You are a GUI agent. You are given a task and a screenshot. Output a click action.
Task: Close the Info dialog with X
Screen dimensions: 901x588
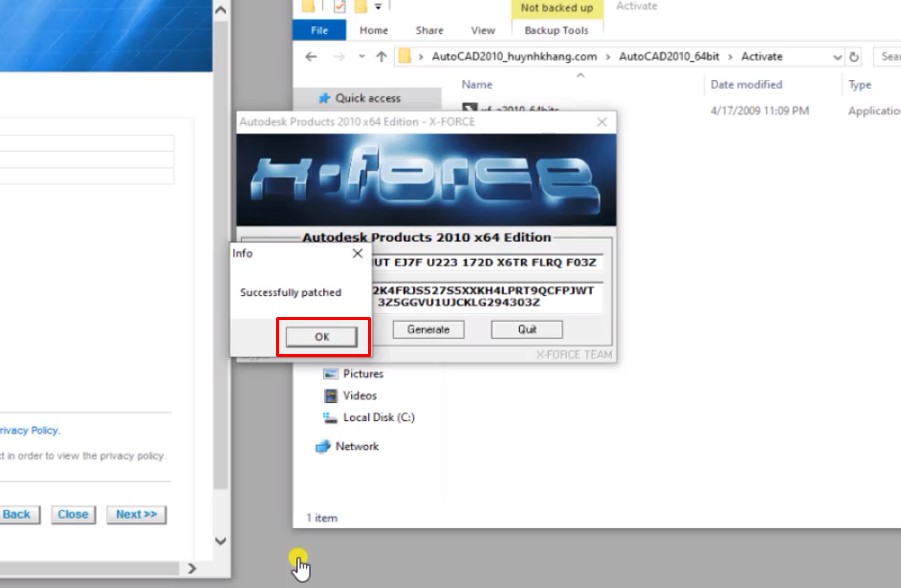[357, 254]
